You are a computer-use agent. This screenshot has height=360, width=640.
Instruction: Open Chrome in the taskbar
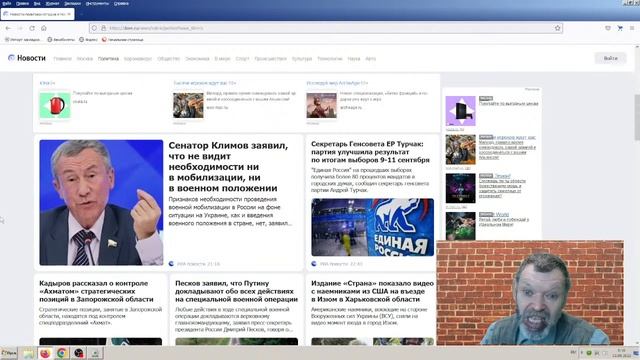click(62, 353)
